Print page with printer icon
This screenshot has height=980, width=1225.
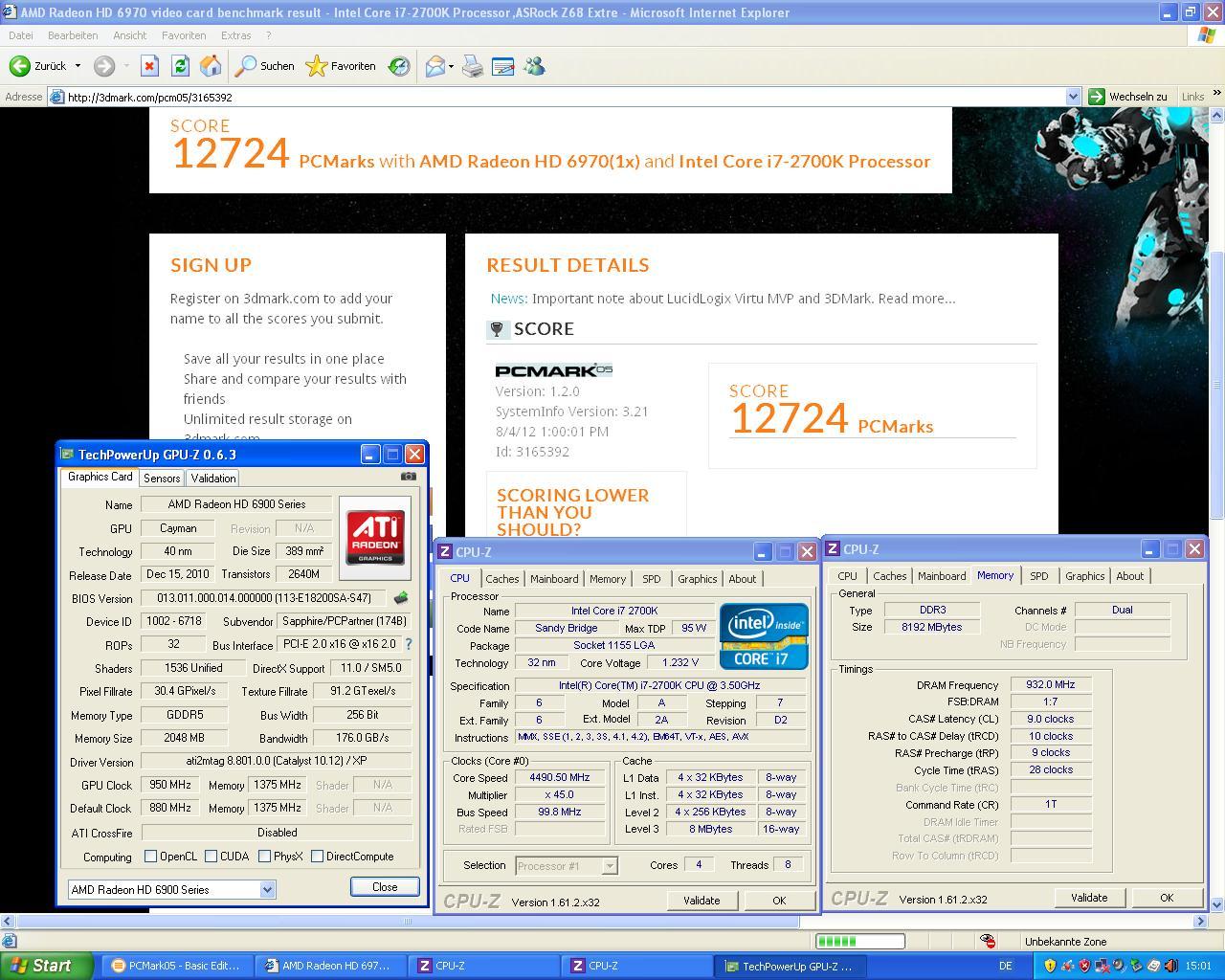[x=473, y=66]
